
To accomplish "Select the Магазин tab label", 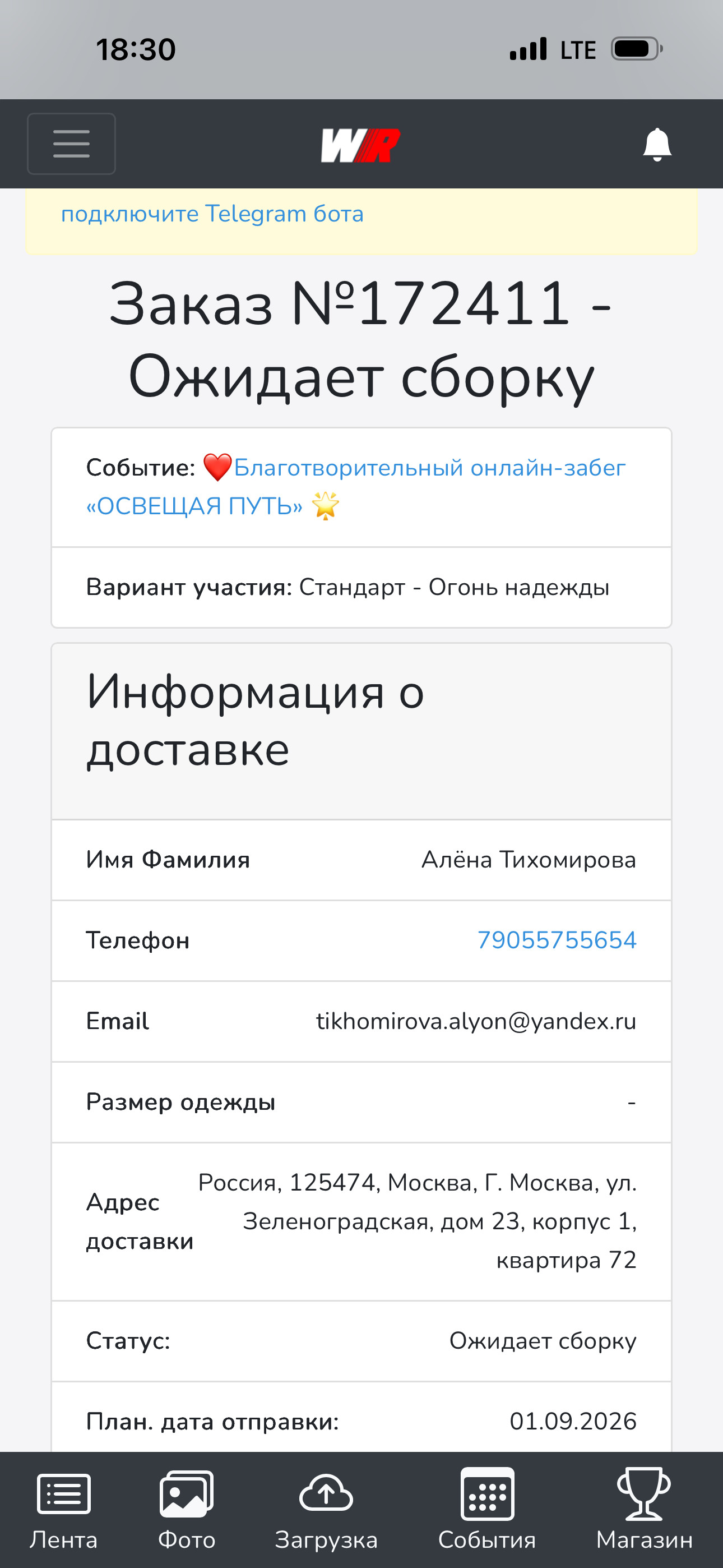I will point(645,1540).
